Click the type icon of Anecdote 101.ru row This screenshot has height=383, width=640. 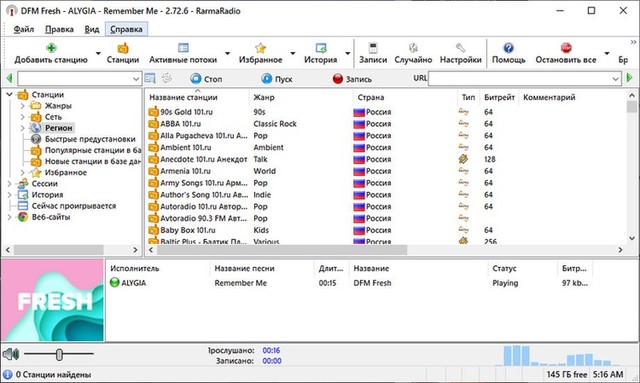click(x=463, y=159)
